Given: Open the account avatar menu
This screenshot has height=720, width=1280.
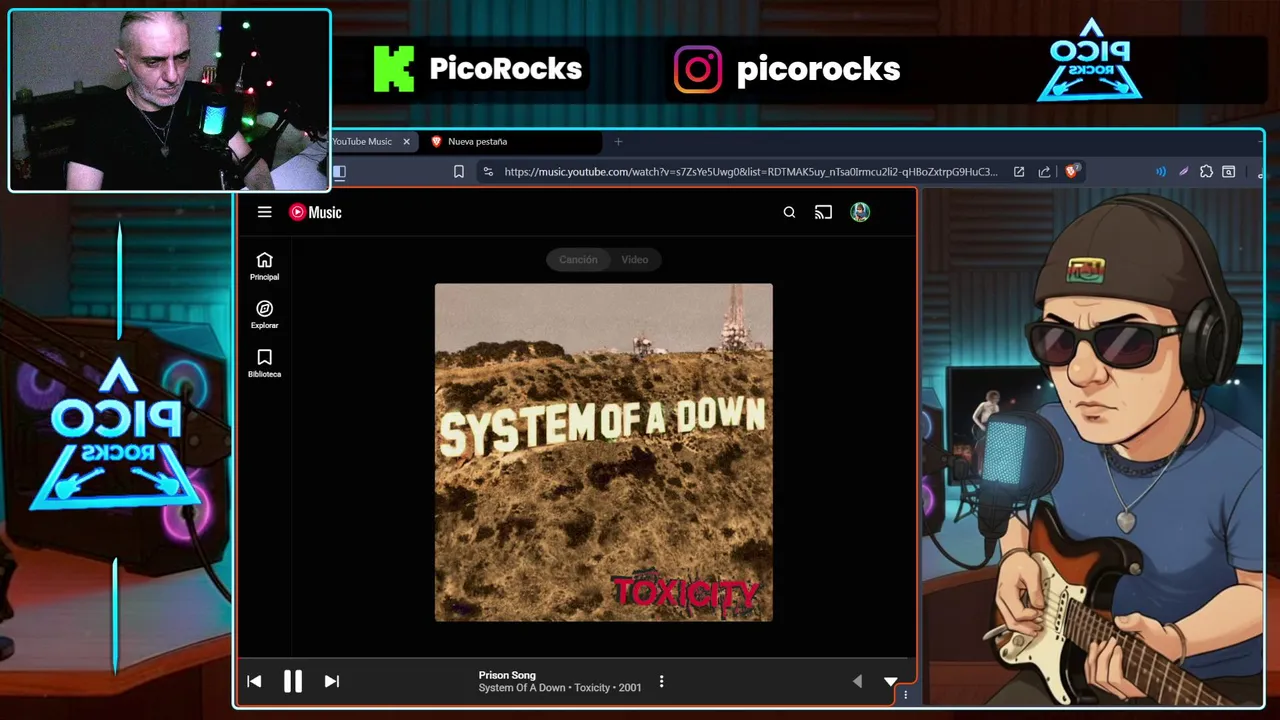Looking at the screenshot, I should (860, 212).
